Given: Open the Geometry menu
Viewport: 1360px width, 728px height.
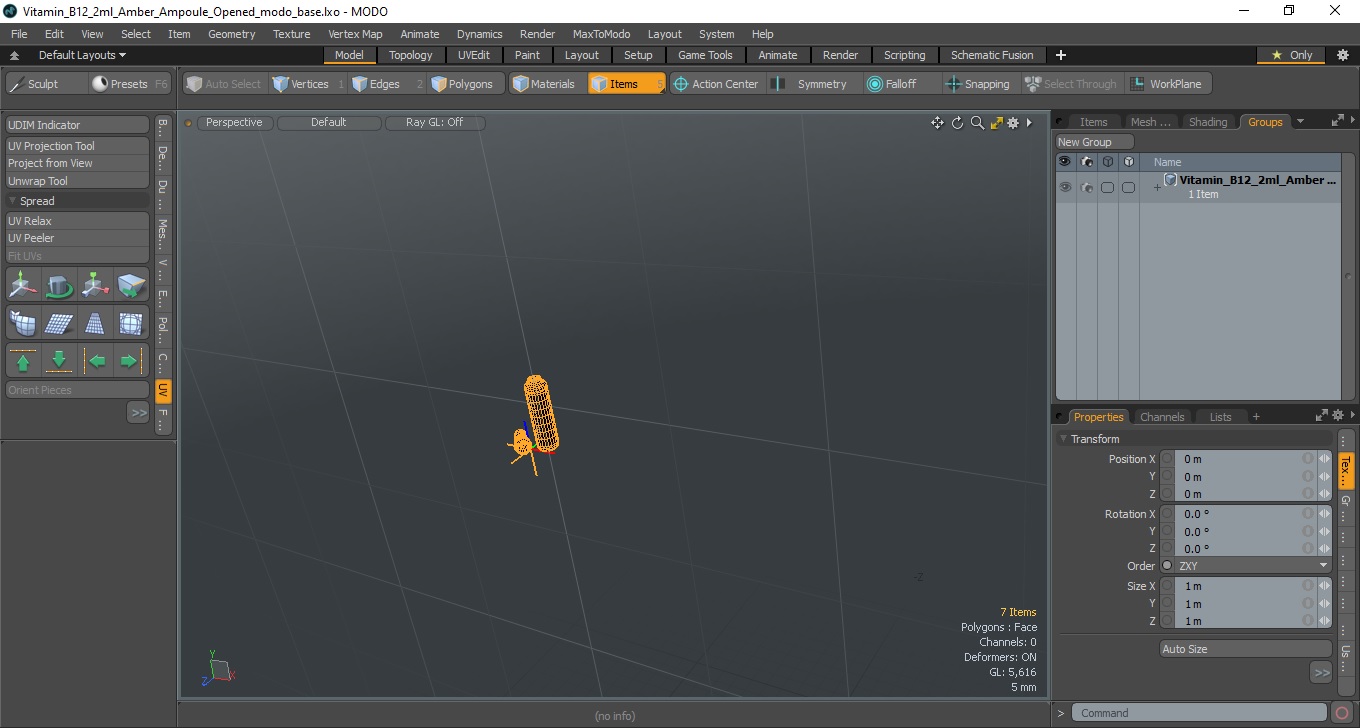Looking at the screenshot, I should 231,34.
